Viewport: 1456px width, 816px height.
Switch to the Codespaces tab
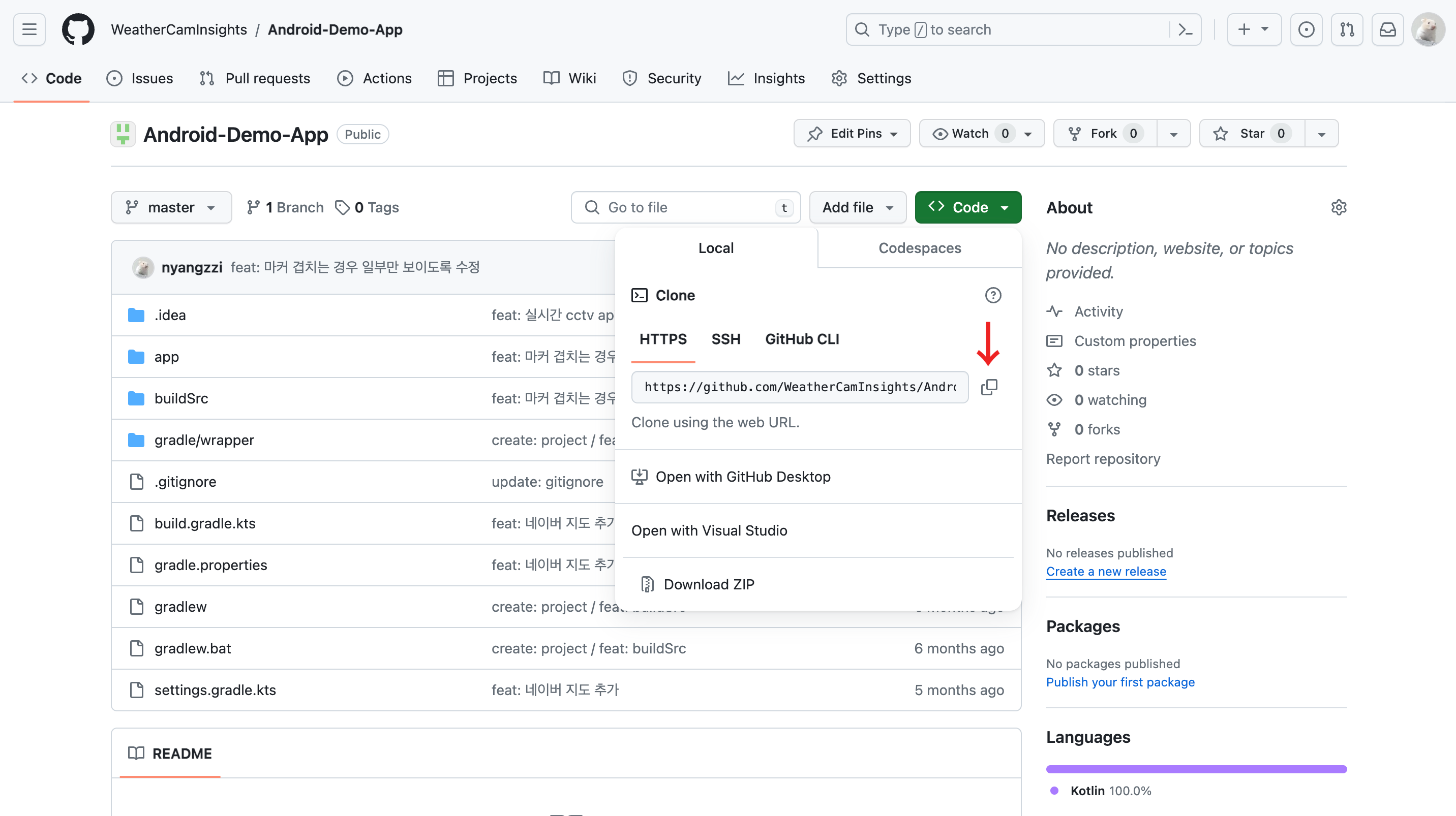(919, 248)
